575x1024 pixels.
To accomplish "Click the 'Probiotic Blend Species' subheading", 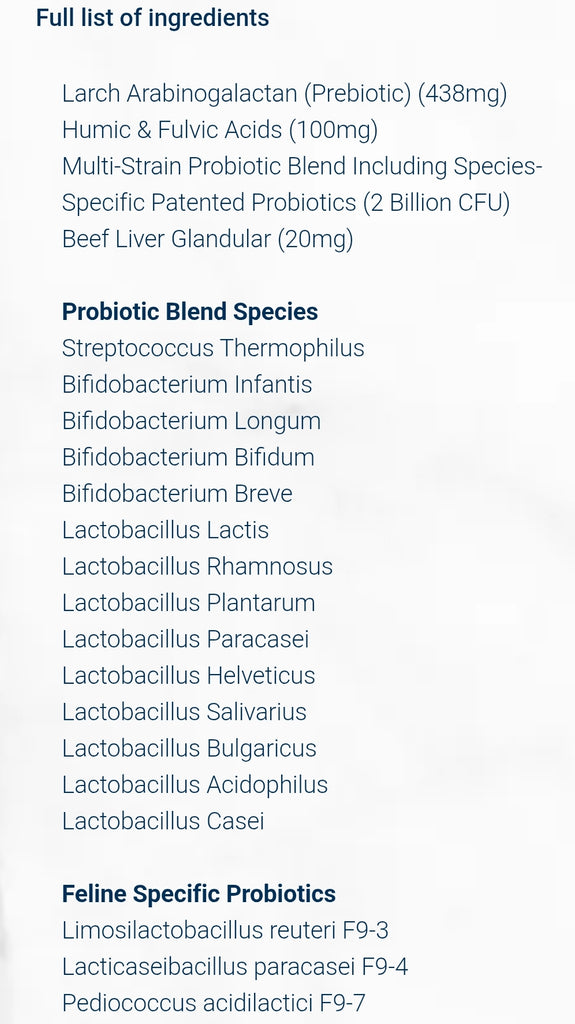I will 189,312.
